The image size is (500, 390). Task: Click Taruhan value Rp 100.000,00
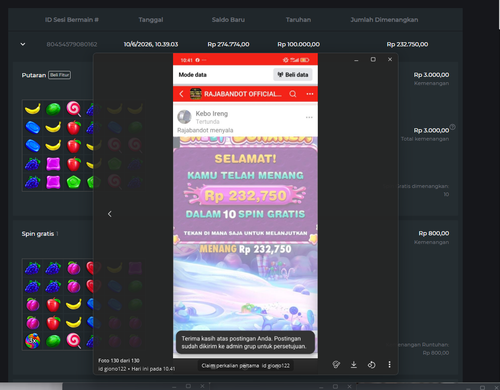pos(298,44)
